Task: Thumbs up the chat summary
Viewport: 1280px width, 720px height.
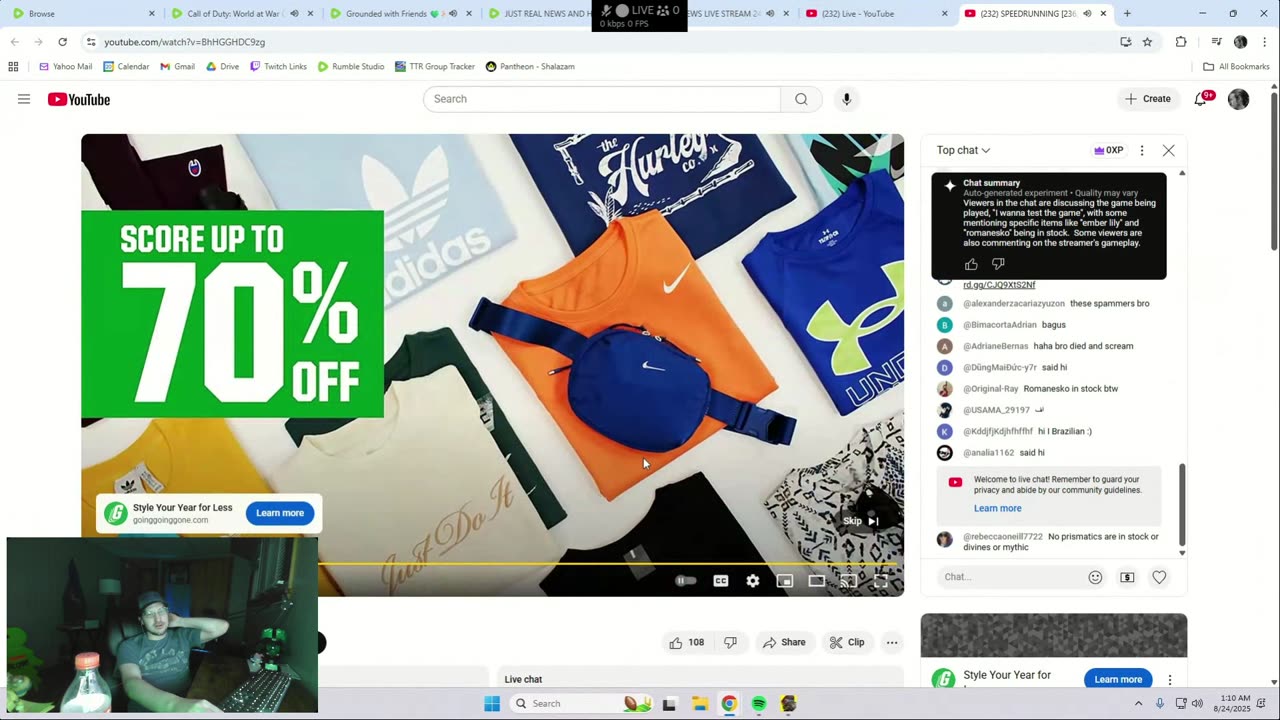Action: 971,264
